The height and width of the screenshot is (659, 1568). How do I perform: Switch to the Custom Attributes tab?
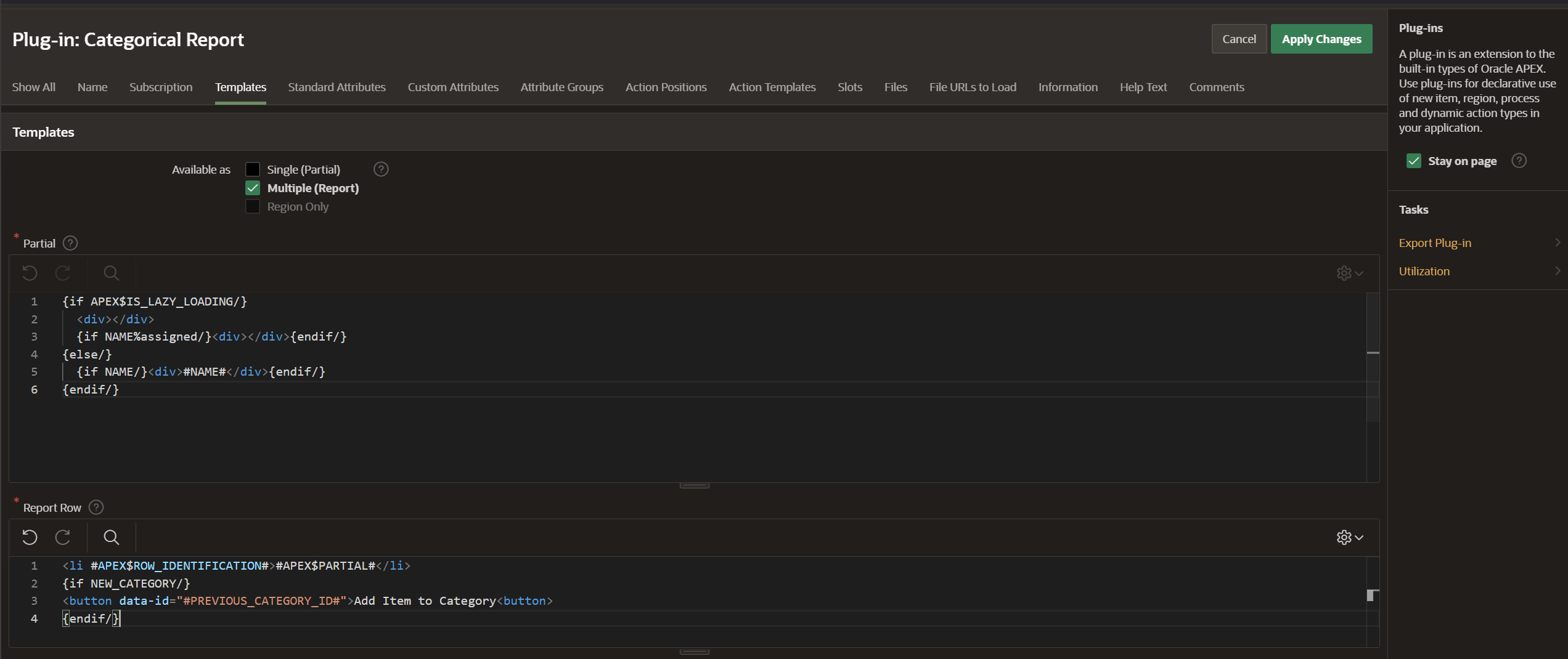pyautogui.click(x=453, y=87)
